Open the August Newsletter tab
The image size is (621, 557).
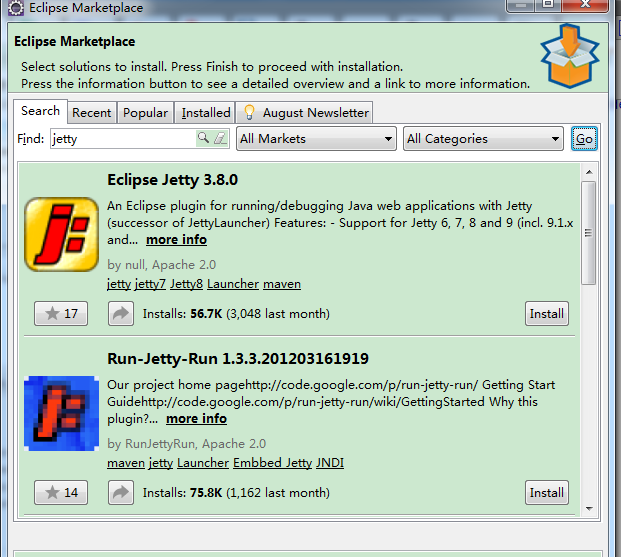(305, 113)
